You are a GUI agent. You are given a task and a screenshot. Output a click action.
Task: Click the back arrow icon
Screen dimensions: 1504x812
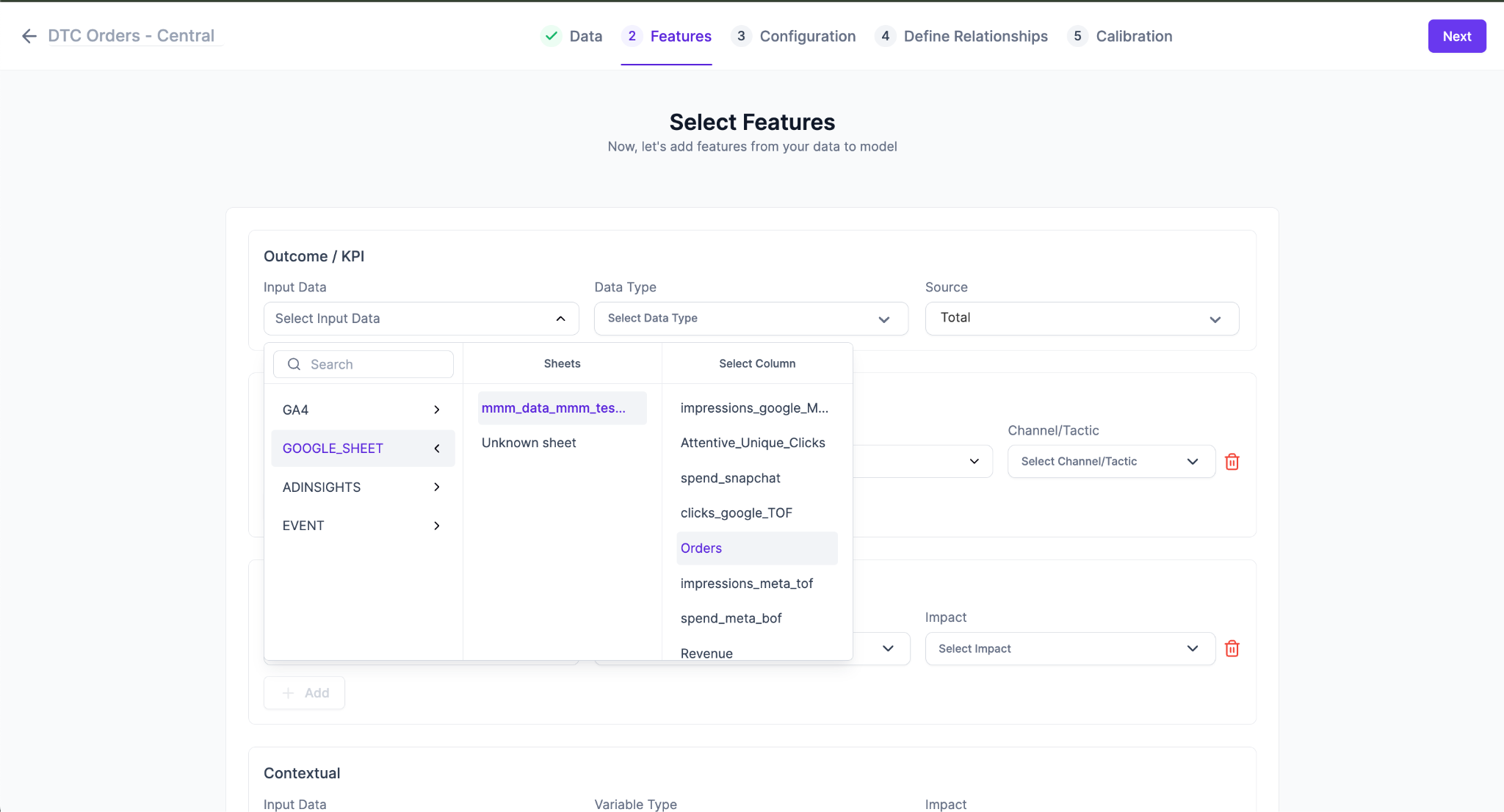click(x=29, y=36)
